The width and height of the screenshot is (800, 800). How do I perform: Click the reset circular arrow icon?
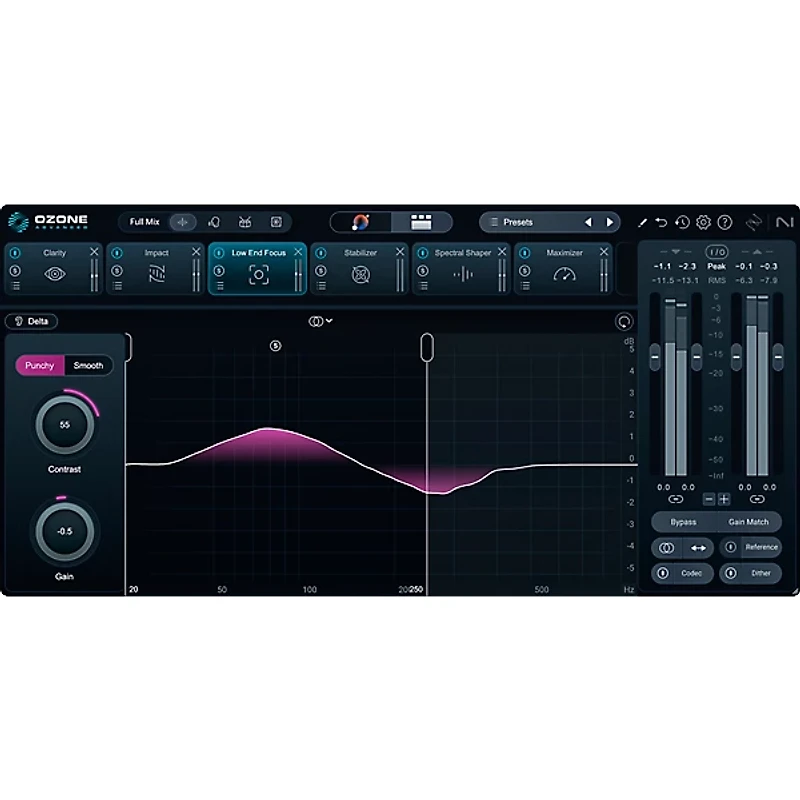(x=623, y=322)
